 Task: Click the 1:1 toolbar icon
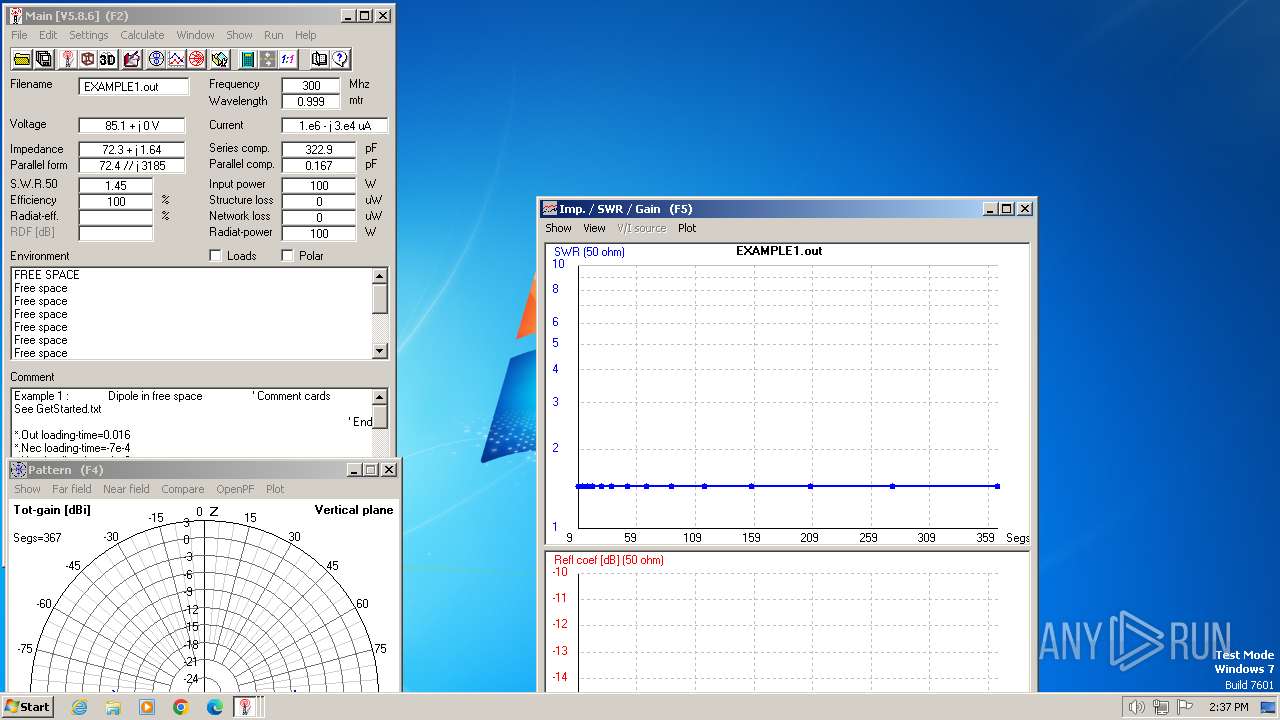(x=287, y=60)
